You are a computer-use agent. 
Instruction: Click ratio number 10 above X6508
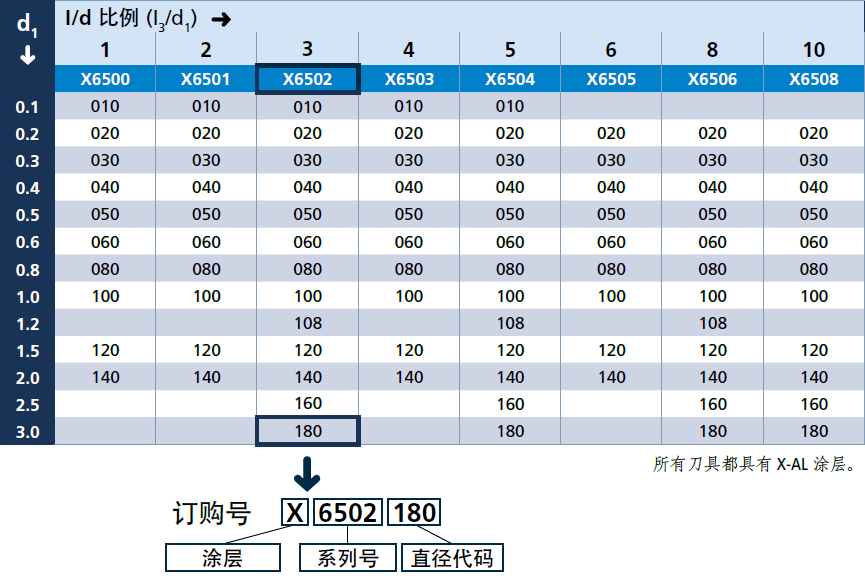point(814,50)
